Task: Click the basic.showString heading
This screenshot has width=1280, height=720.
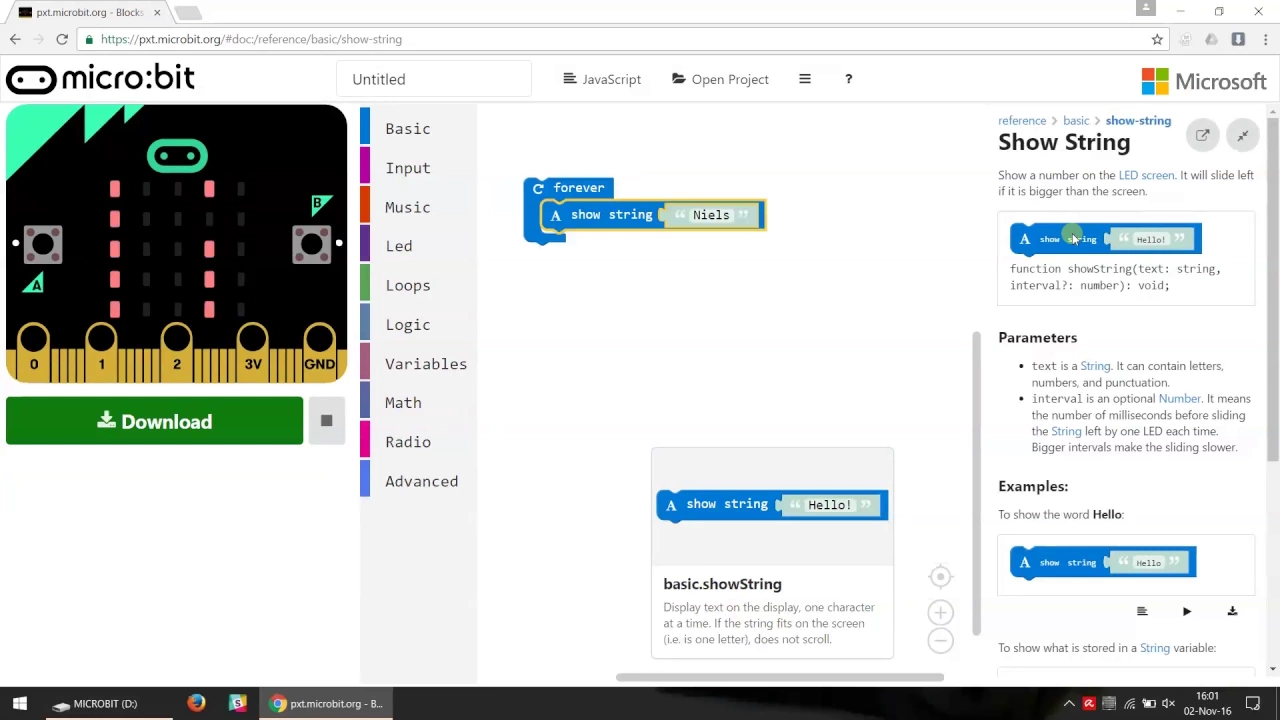Action: click(x=722, y=584)
